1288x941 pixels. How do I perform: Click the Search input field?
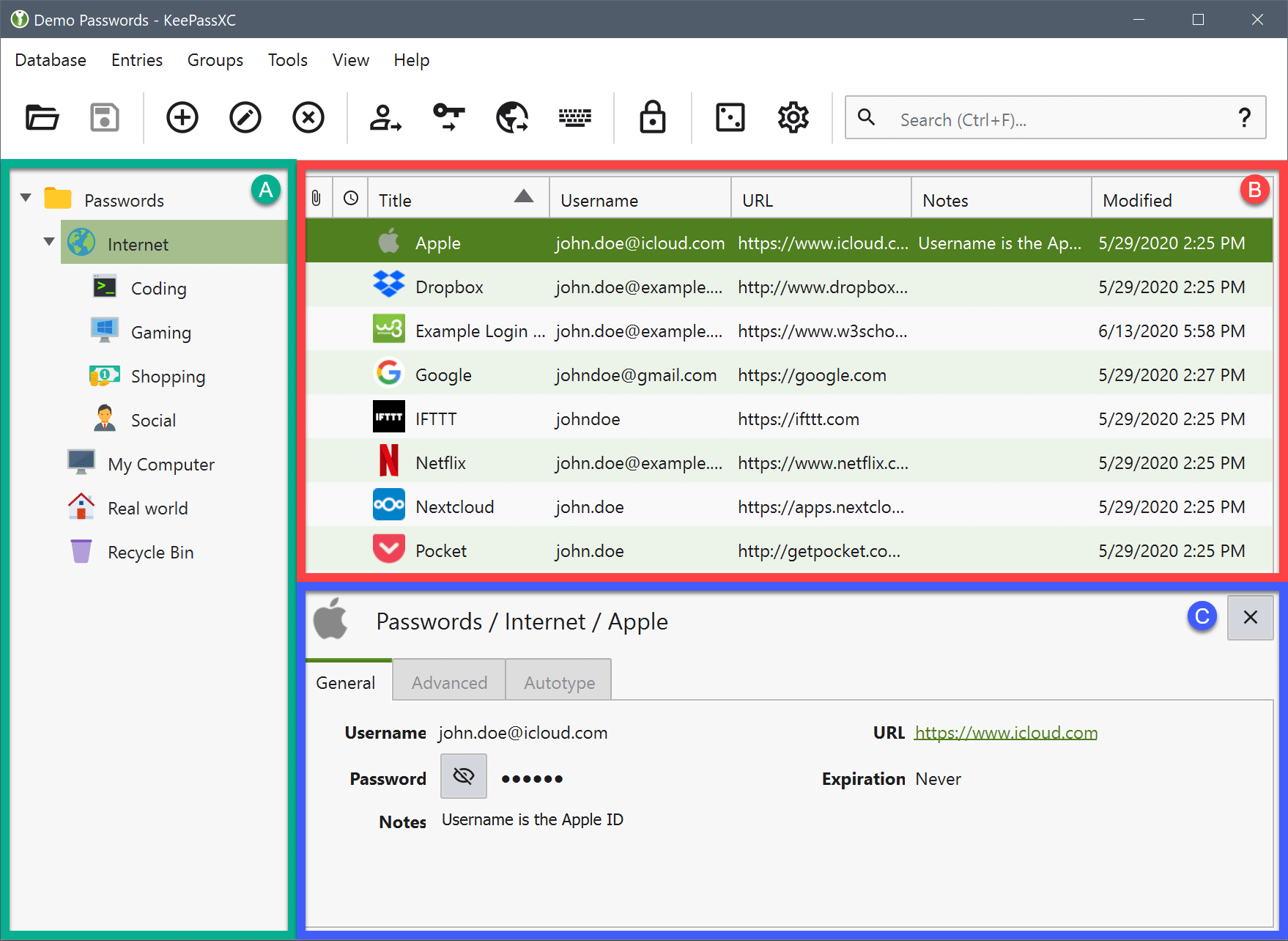coord(1055,119)
